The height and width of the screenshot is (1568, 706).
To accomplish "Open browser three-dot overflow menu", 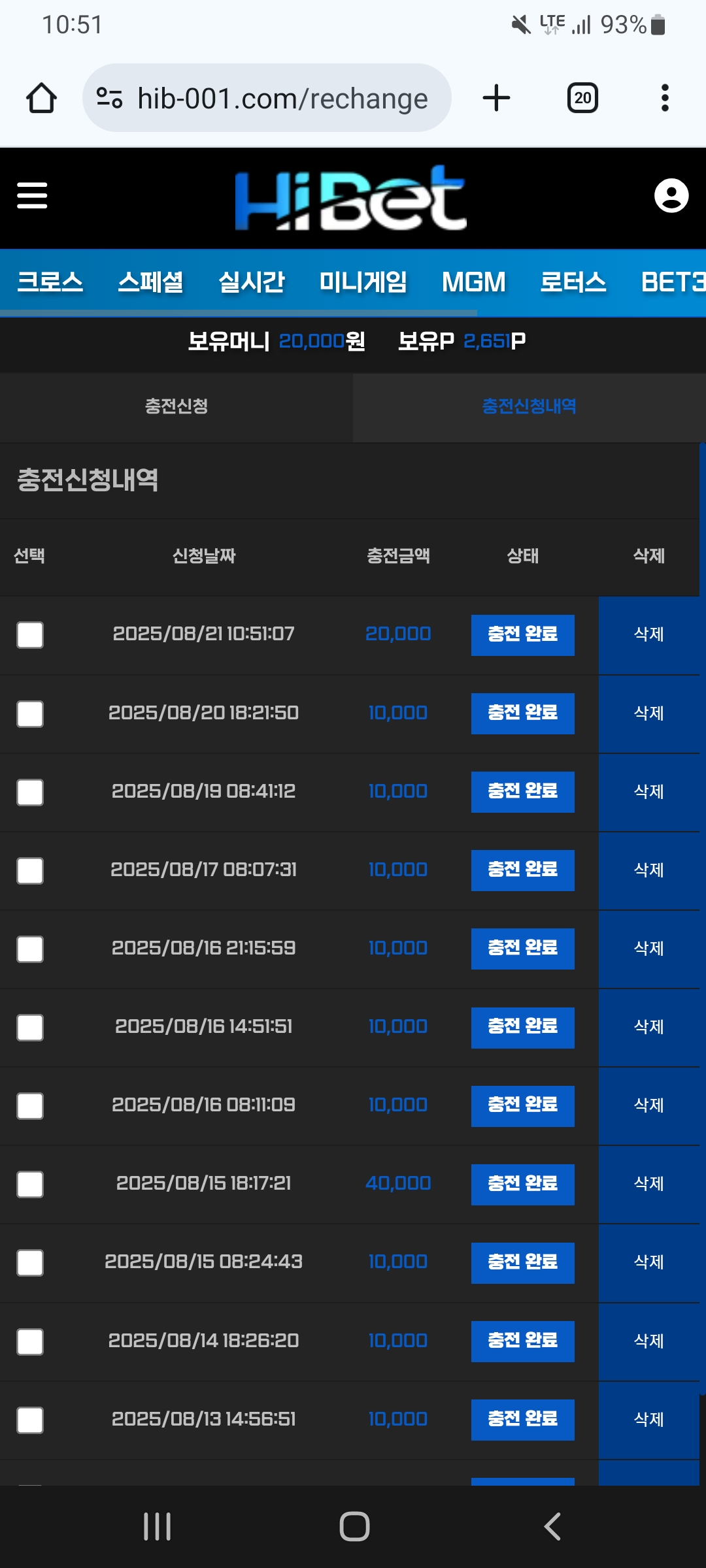I will pyautogui.click(x=665, y=98).
